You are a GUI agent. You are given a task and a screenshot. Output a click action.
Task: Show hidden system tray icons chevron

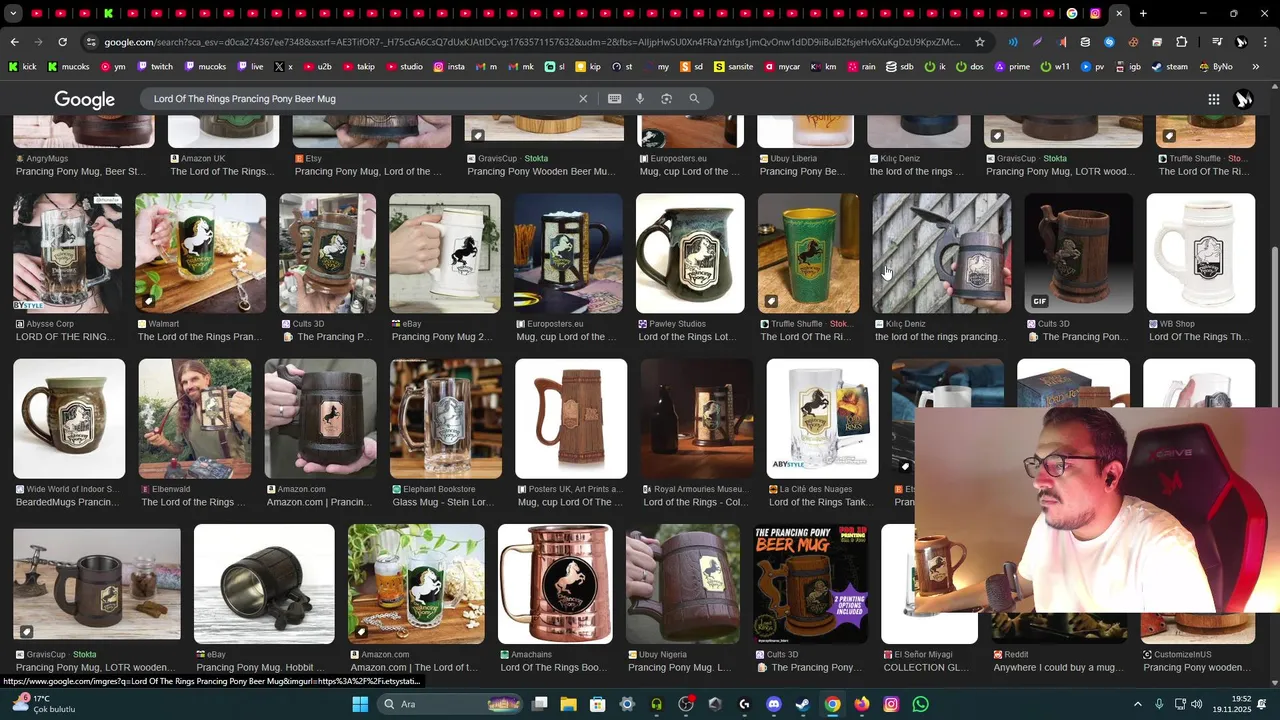point(1137,704)
